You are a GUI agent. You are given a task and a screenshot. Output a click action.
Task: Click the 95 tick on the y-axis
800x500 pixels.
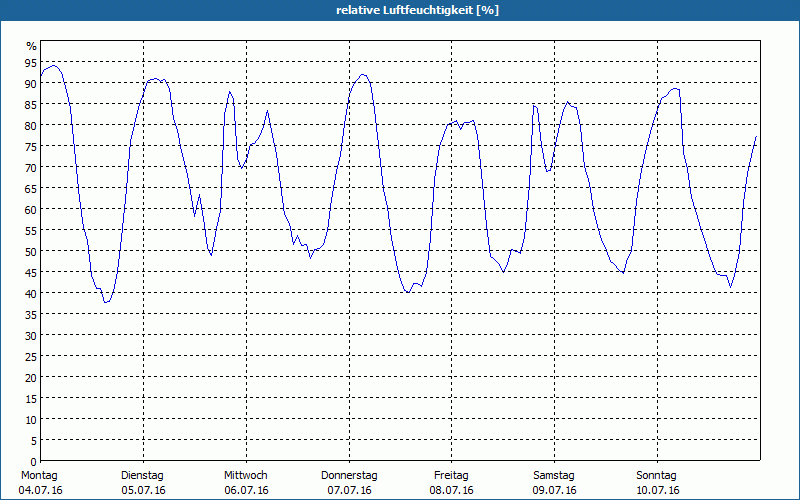30,63
